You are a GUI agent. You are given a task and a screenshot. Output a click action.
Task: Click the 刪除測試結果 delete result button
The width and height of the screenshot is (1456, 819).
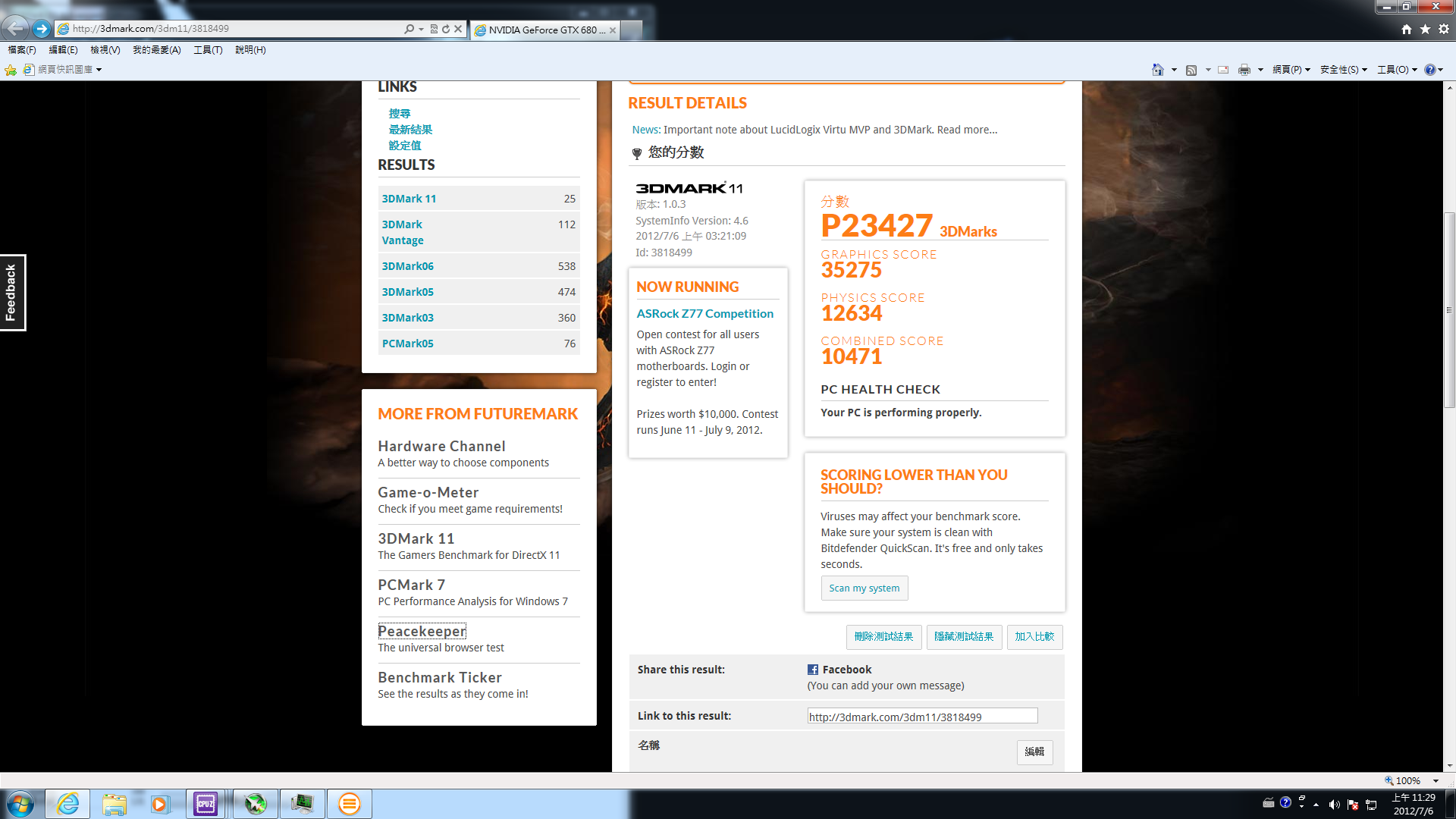883,637
